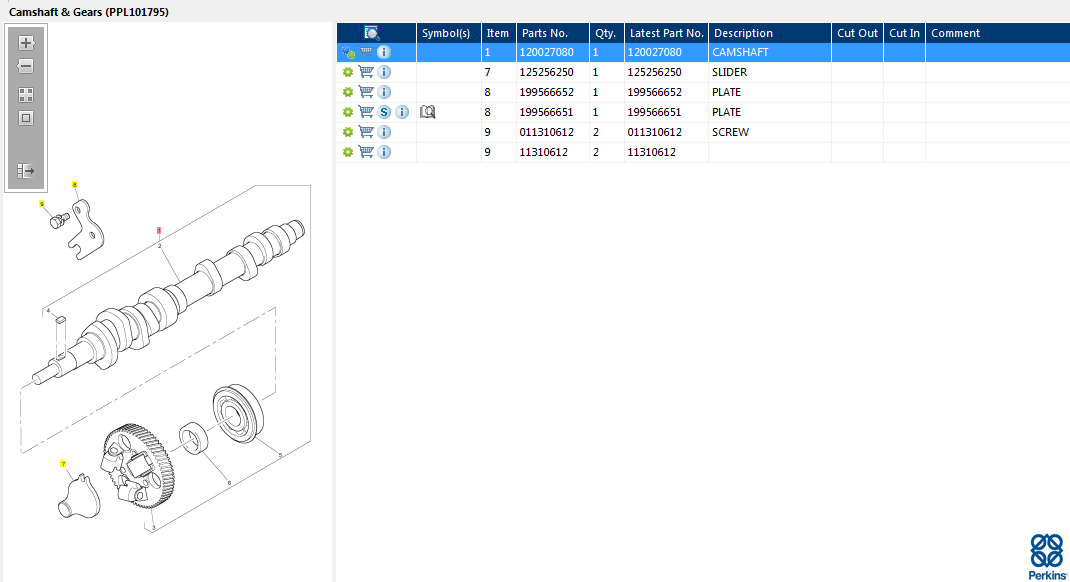Click the blue S icon on PLATE 199566651
This screenshot has width=1070, height=582.
[384, 112]
